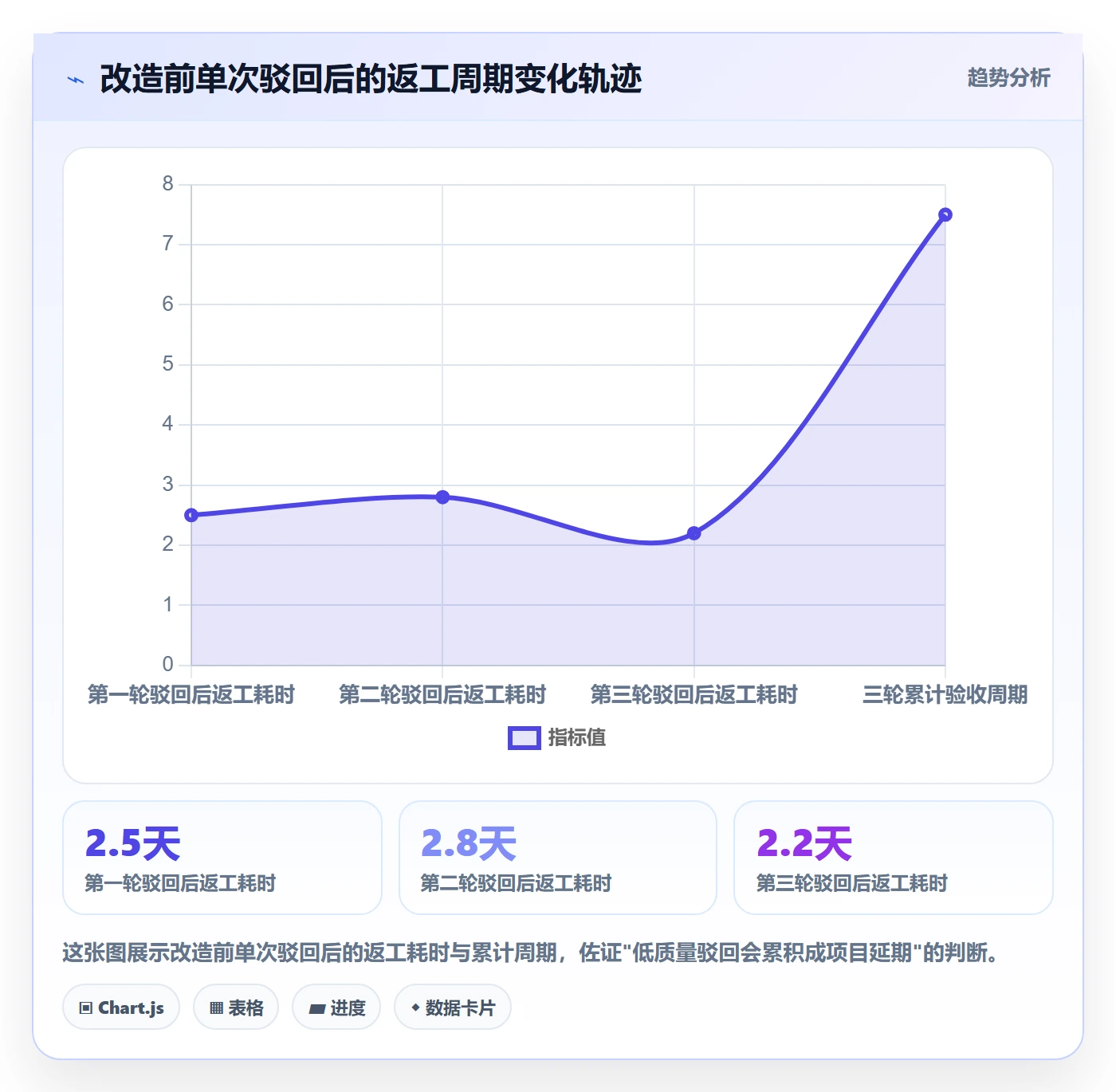Click the 表格 tag chip

click(x=236, y=1008)
